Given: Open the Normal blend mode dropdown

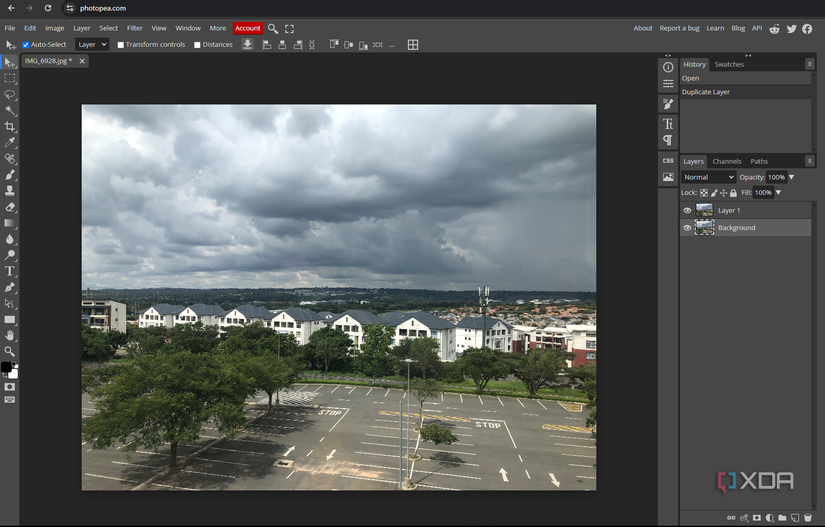Looking at the screenshot, I should [708, 177].
